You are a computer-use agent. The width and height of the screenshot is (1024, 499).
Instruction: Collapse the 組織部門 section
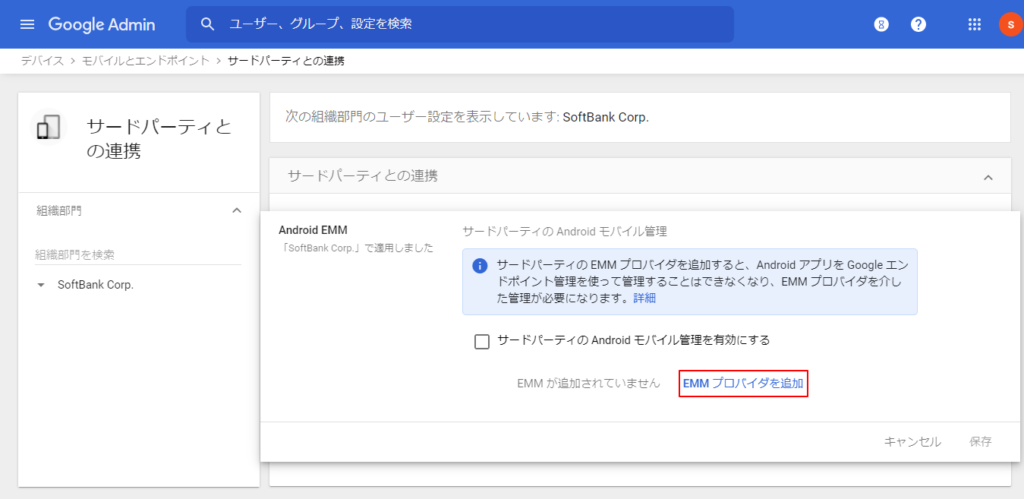pos(237,210)
